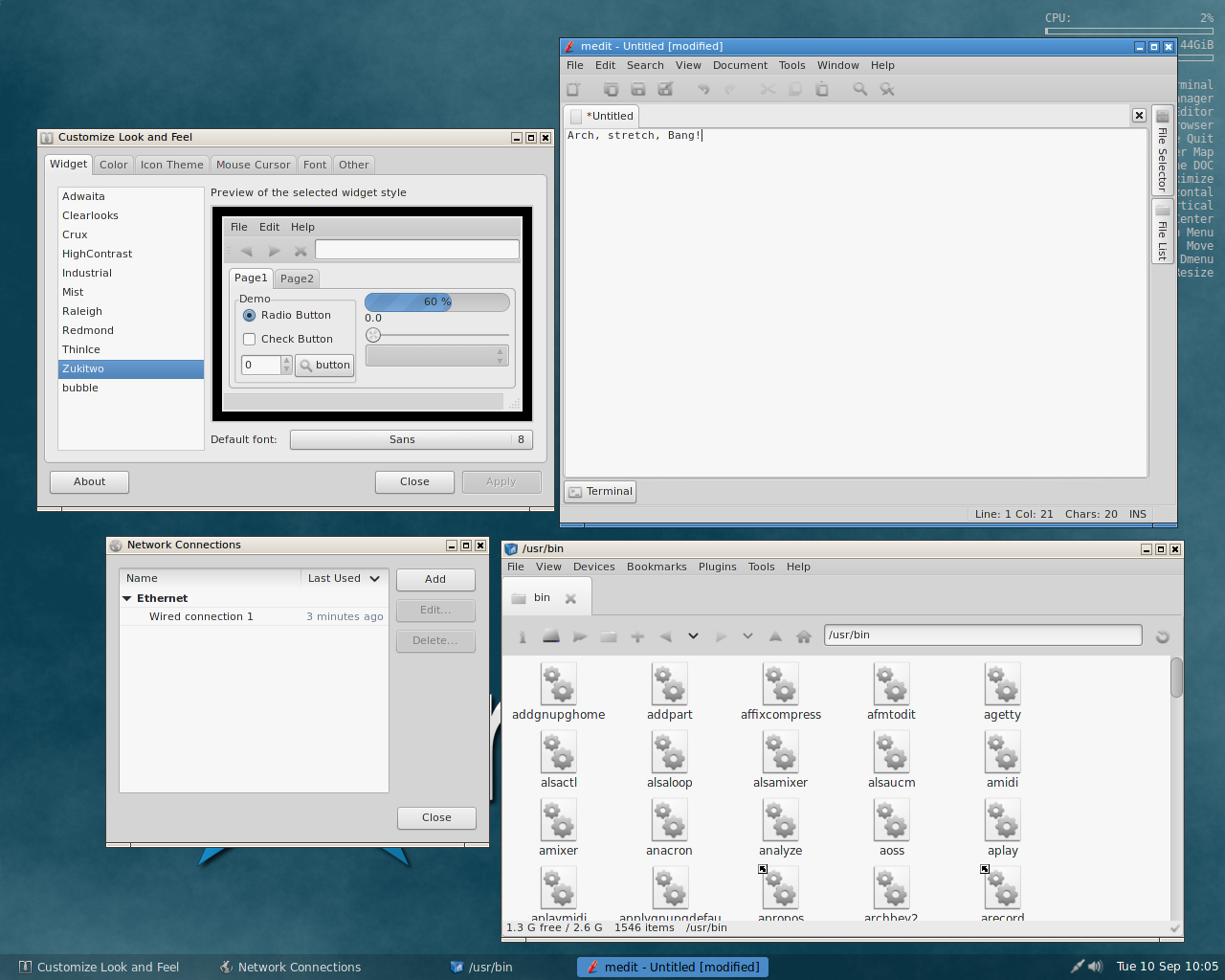
Task: Click the text entry in widget preview toolbar
Action: (416, 250)
